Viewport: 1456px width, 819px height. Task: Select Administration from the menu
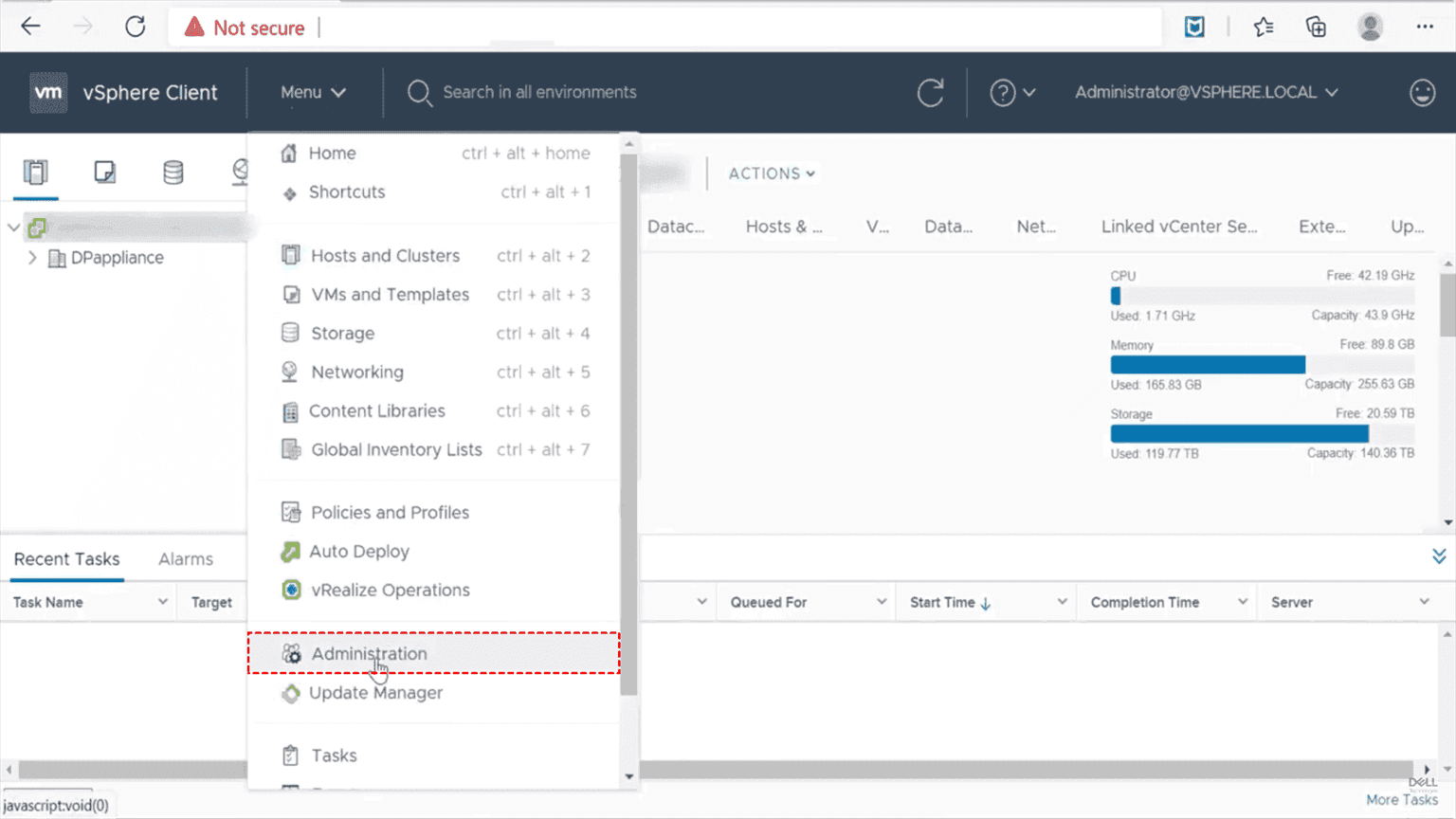coord(434,654)
